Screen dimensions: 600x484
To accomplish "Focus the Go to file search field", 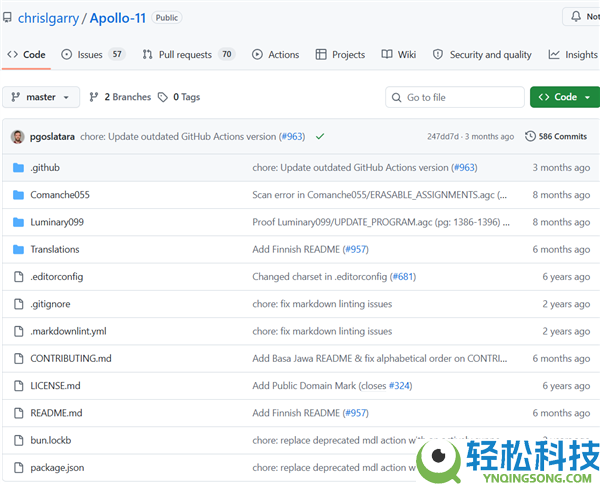I will (x=455, y=97).
